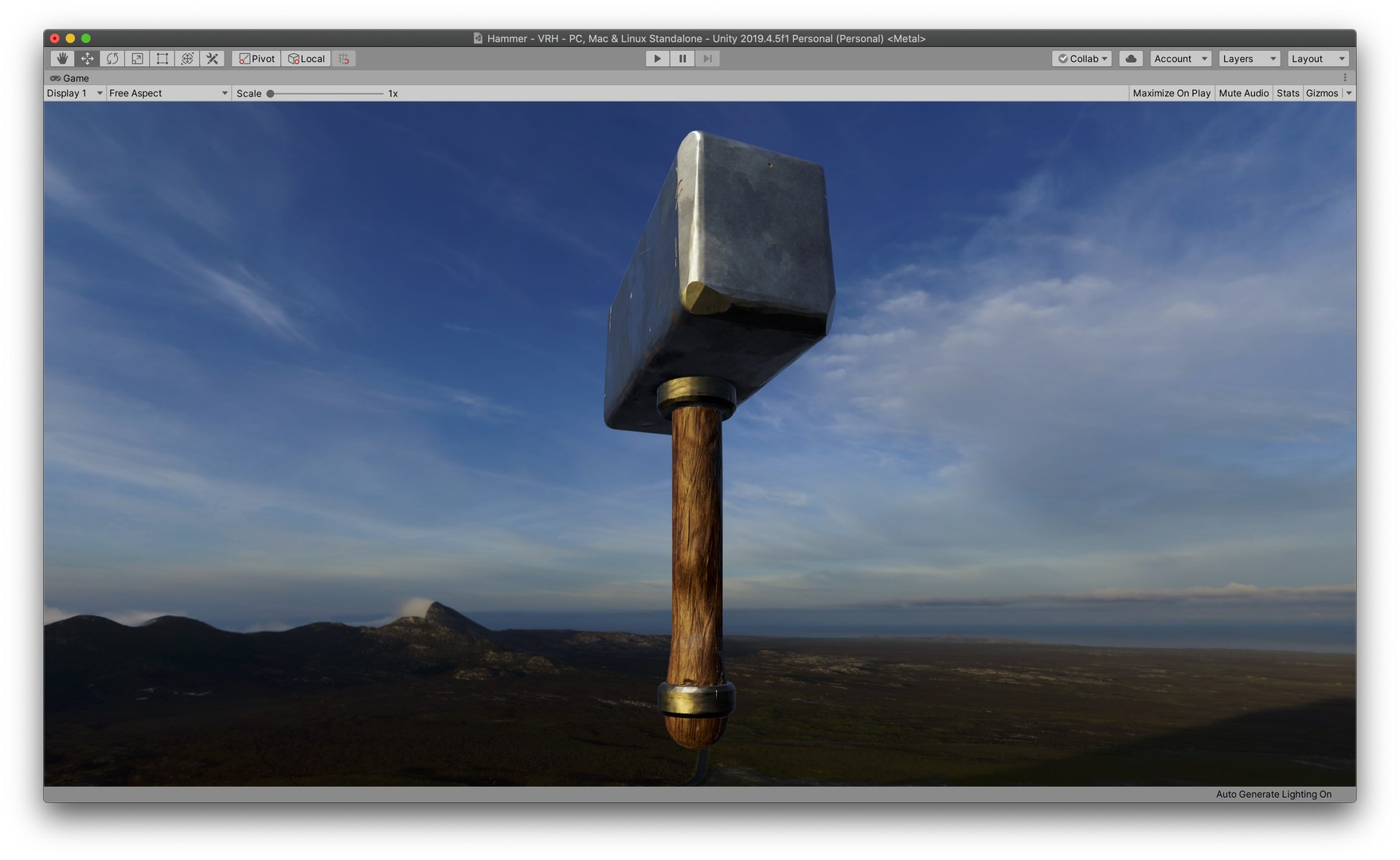Start Play mode
The height and width of the screenshot is (860, 1400).
657,59
